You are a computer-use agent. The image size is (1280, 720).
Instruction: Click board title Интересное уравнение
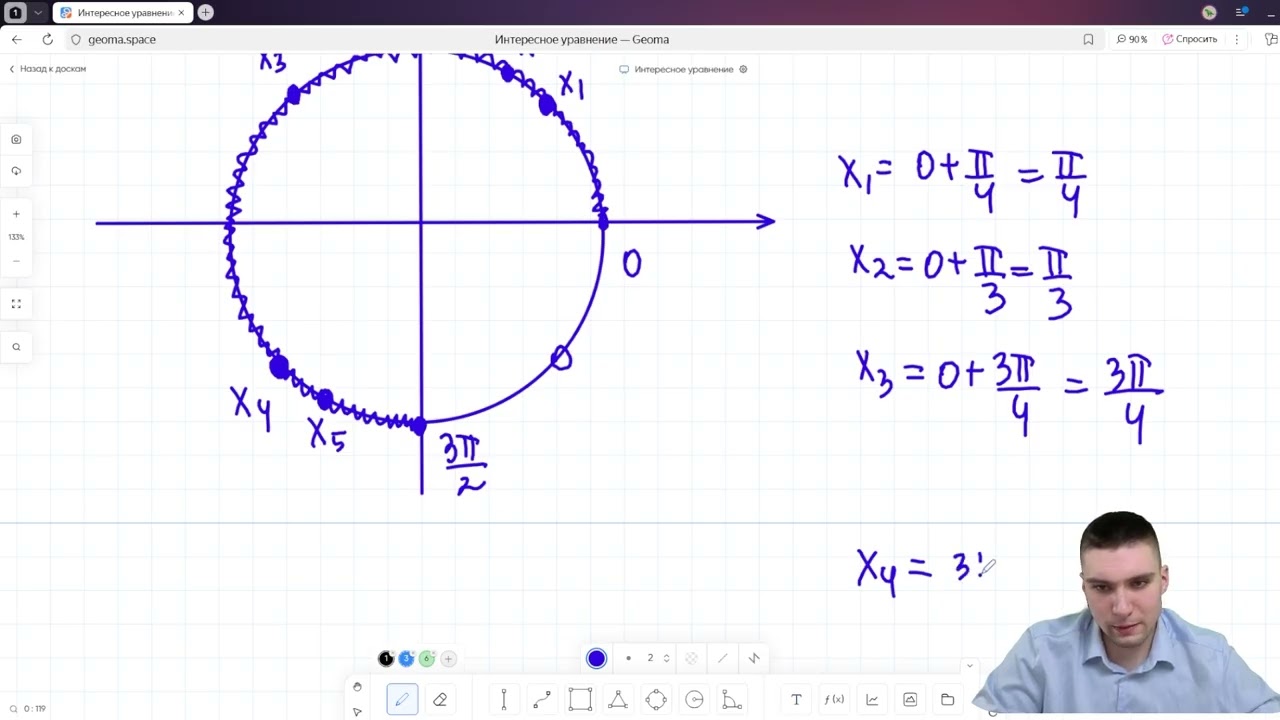pos(684,69)
